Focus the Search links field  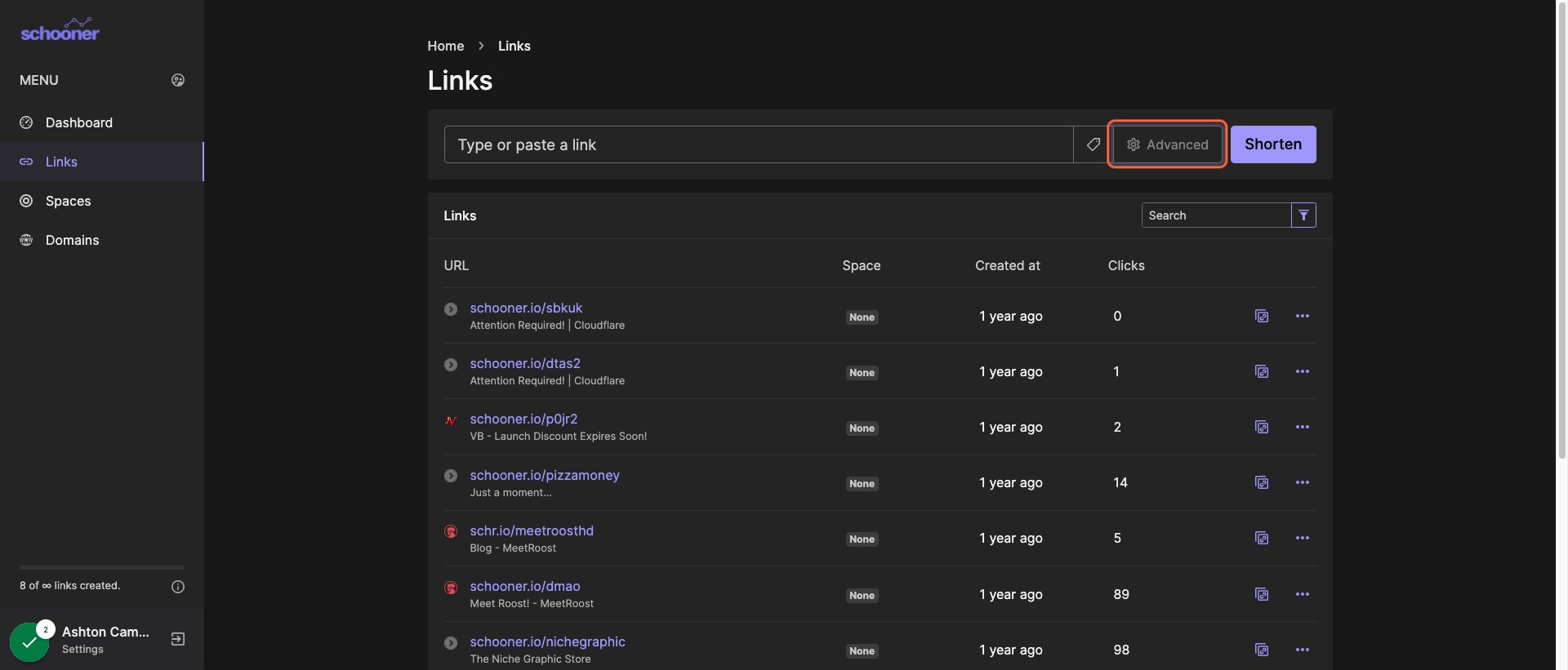pyautogui.click(x=1216, y=215)
